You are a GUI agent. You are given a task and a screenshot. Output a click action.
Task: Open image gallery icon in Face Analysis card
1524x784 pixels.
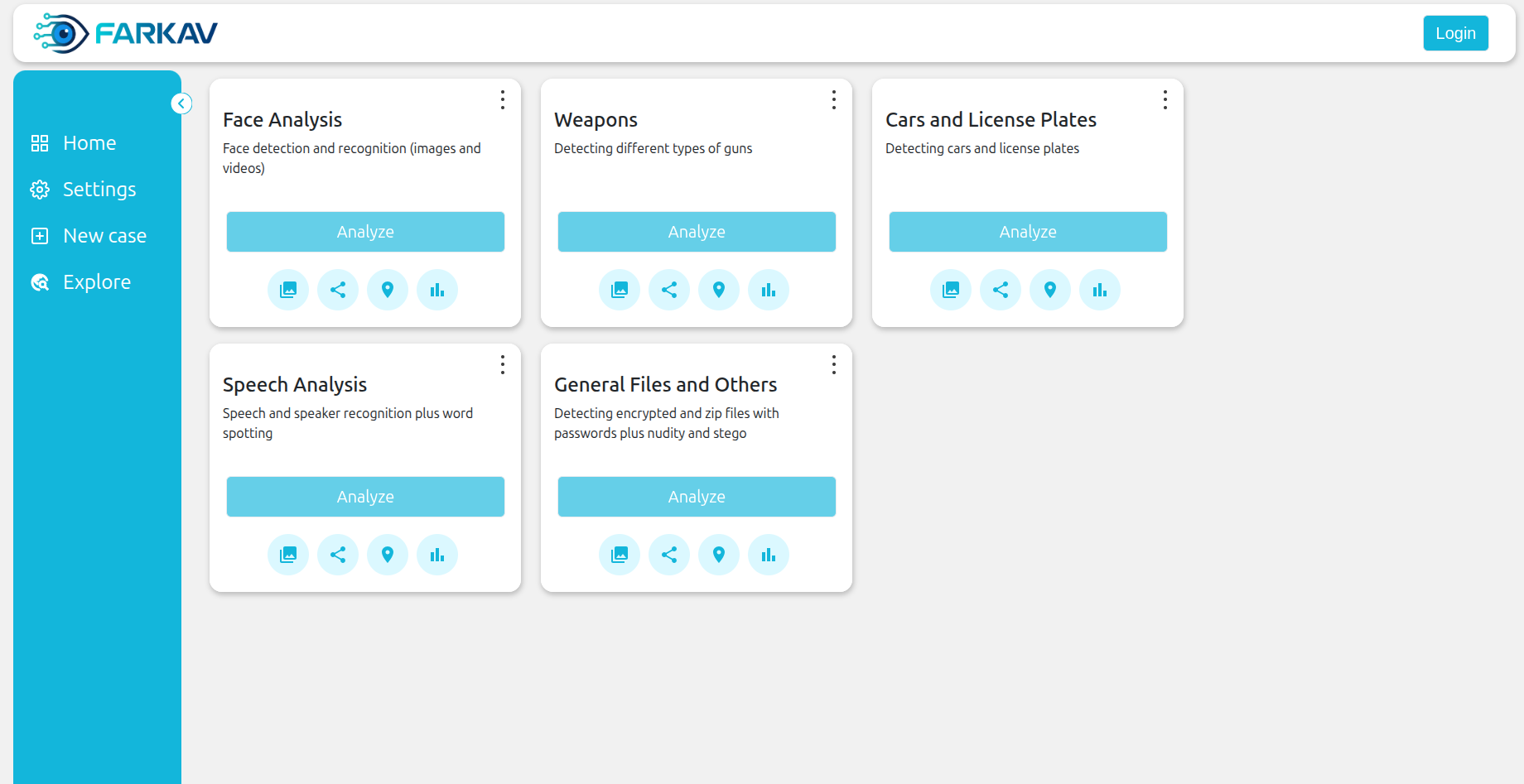point(288,290)
